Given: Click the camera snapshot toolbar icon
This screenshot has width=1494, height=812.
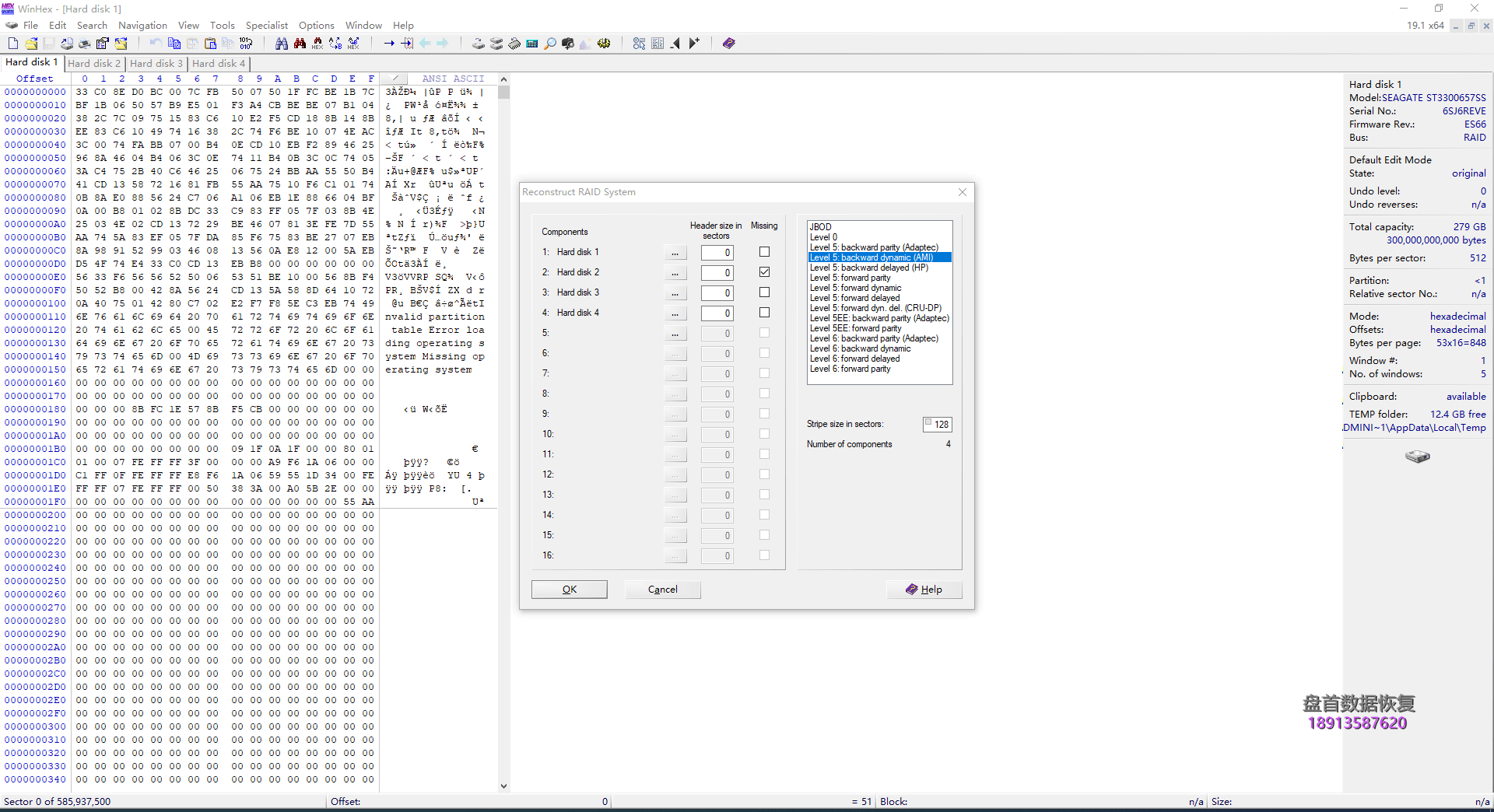Looking at the screenshot, I should (568, 44).
